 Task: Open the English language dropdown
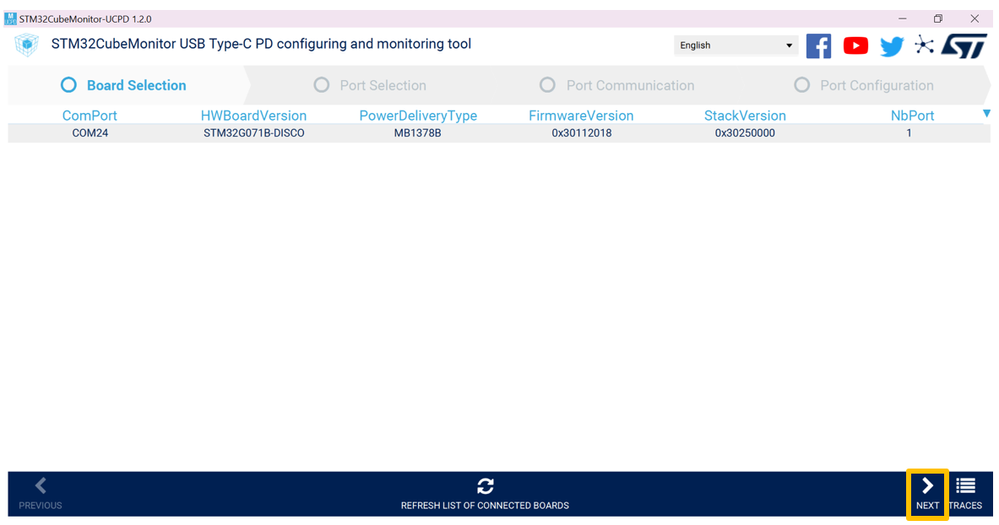click(736, 45)
